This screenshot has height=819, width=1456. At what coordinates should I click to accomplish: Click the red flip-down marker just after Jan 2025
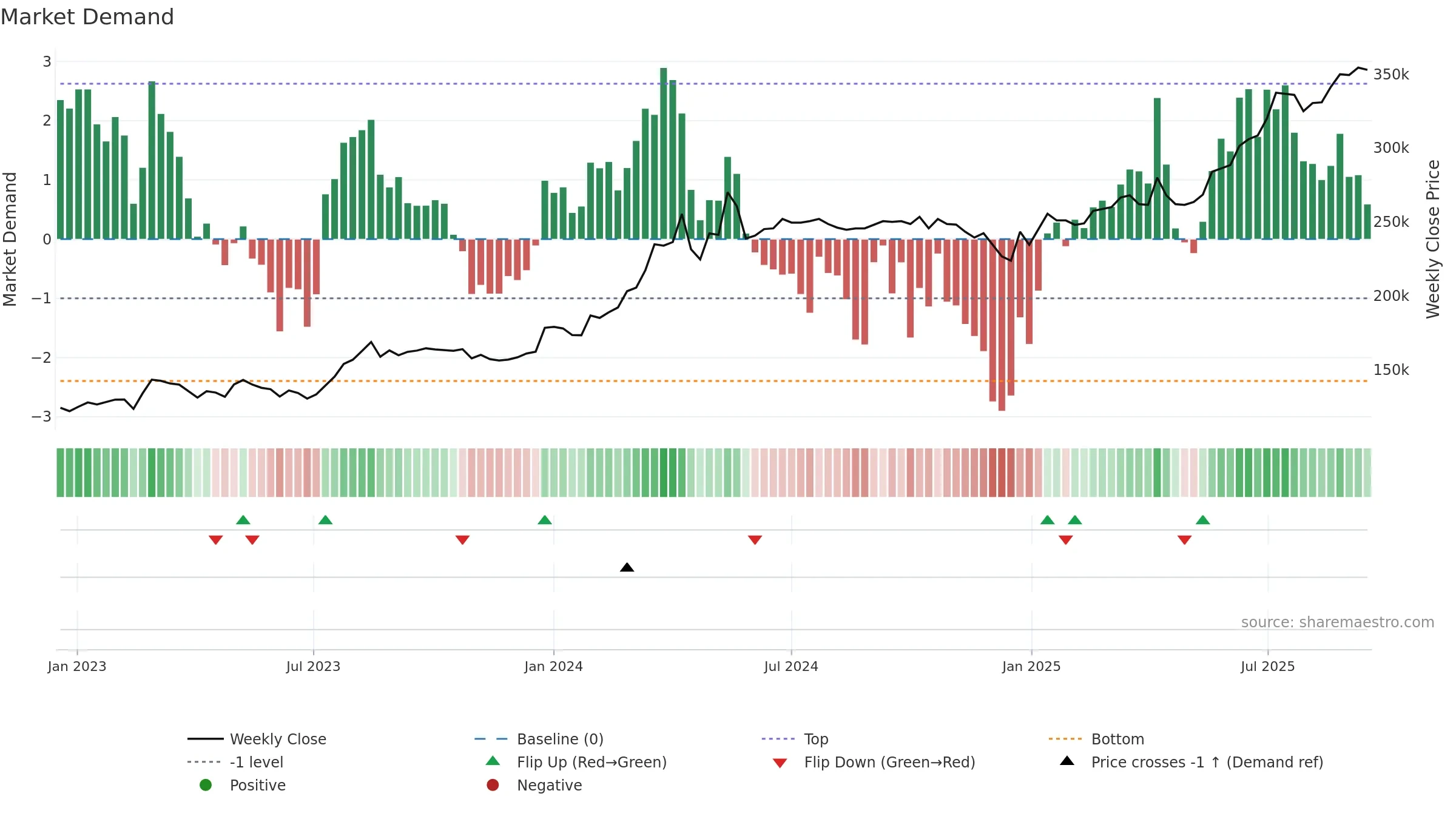tap(1065, 539)
